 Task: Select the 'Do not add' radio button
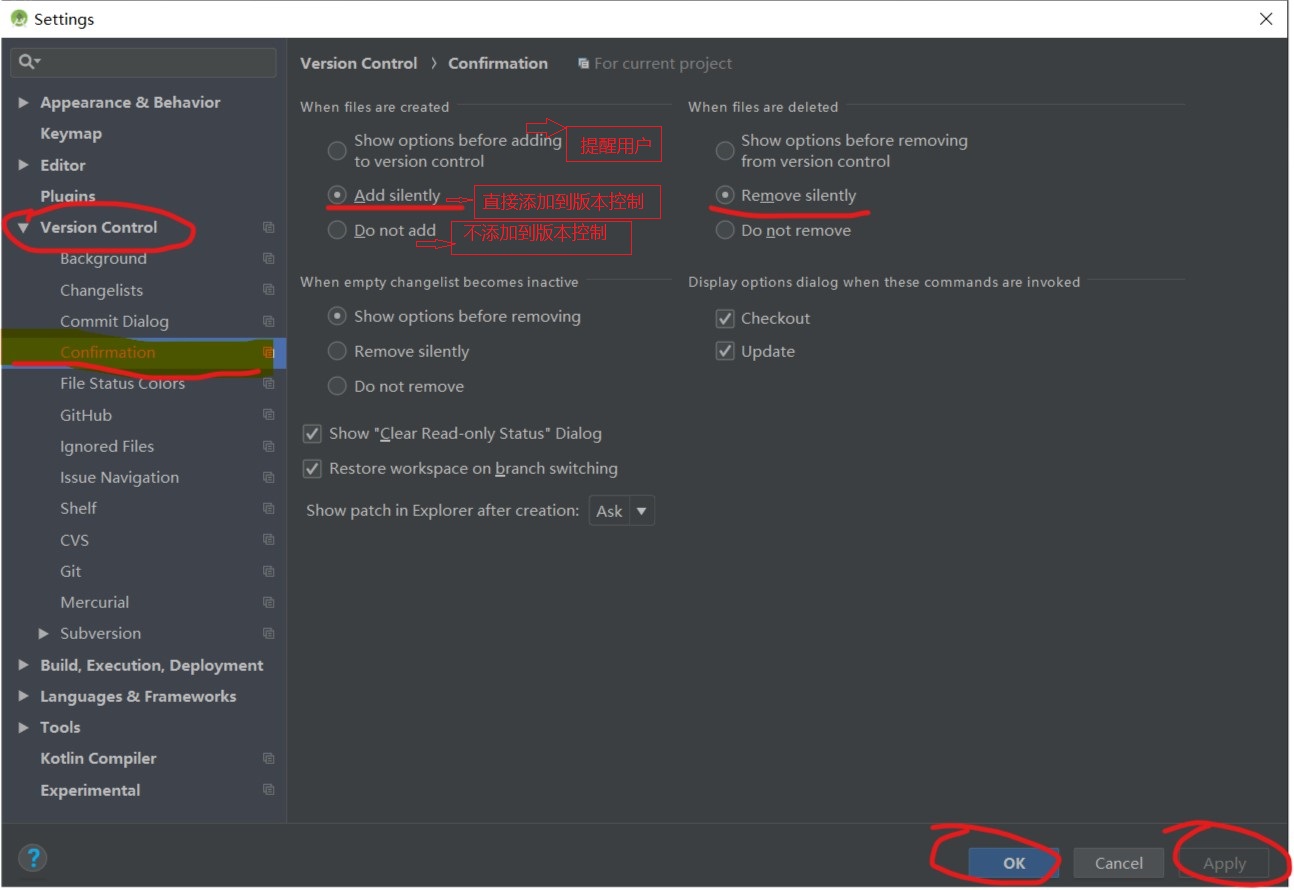[x=337, y=230]
